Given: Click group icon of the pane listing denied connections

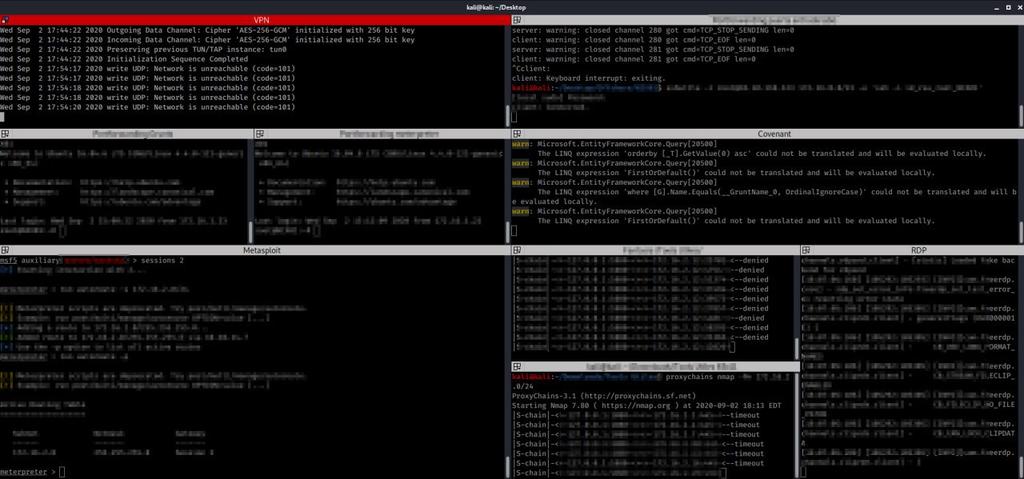Looking at the screenshot, I should (x=516, y=250).
